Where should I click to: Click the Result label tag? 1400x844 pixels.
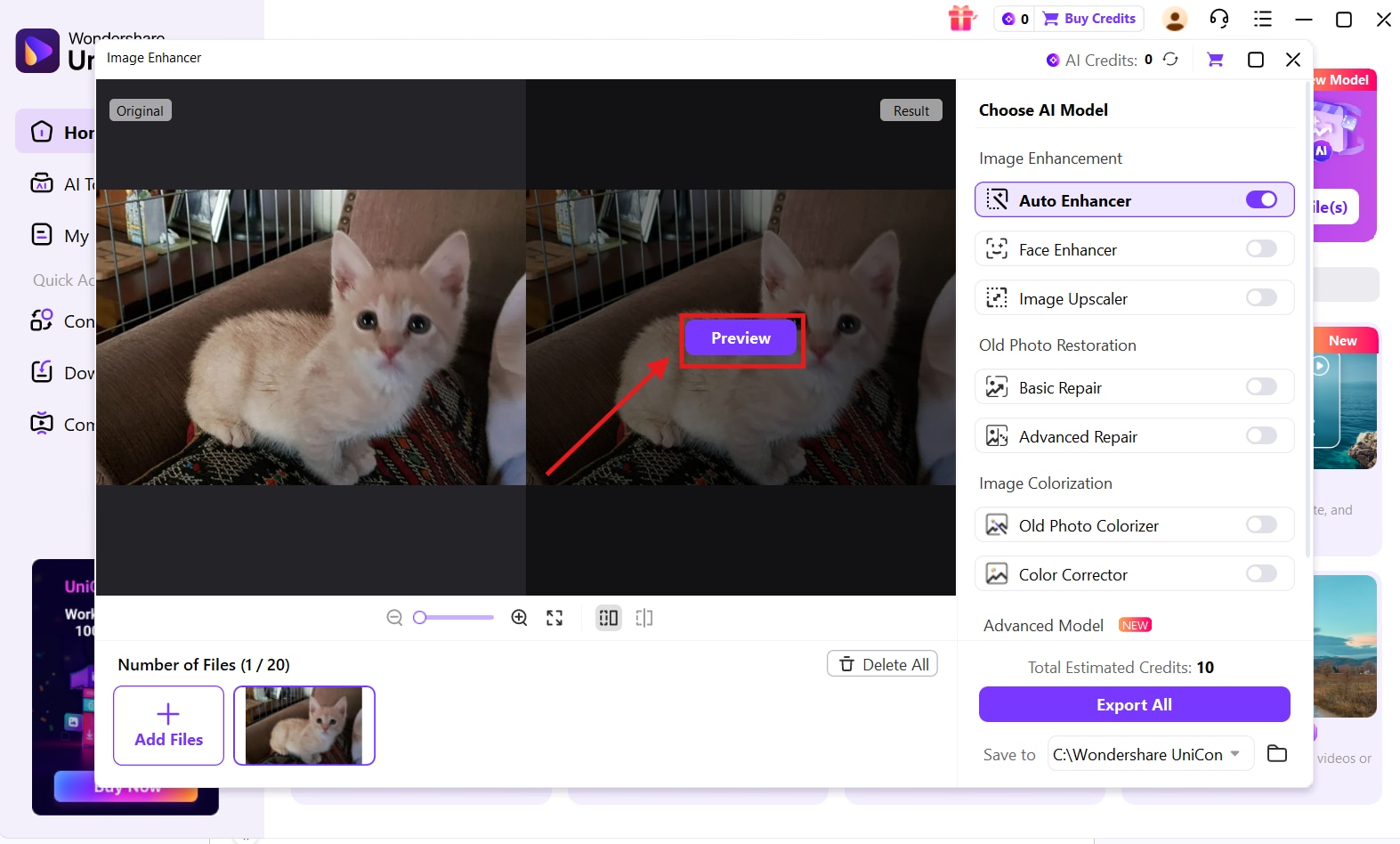pyautogui.click(x=911, y=110)
